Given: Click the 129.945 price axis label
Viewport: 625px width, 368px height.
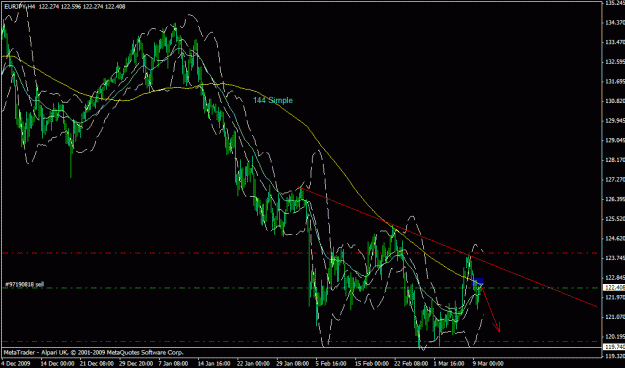Looking at the screenshot, I should (614, 121).
